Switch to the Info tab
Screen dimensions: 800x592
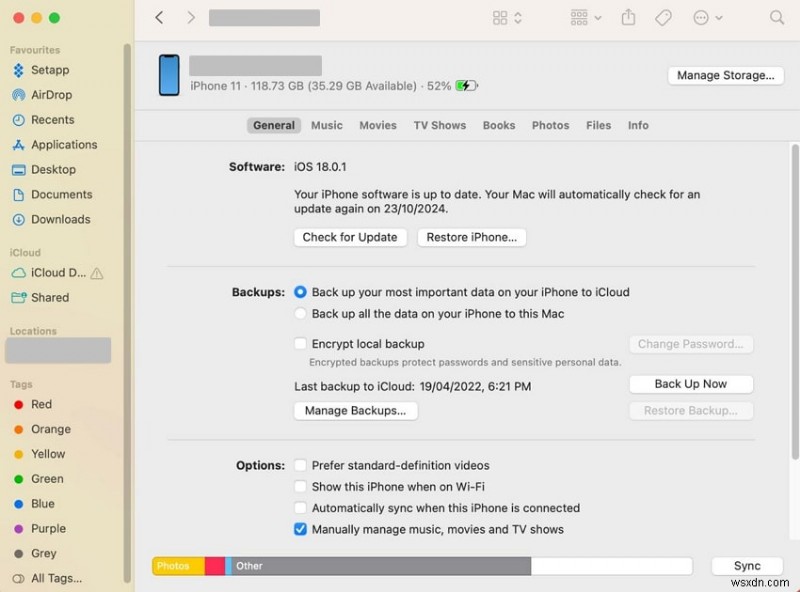click(638, 126)
